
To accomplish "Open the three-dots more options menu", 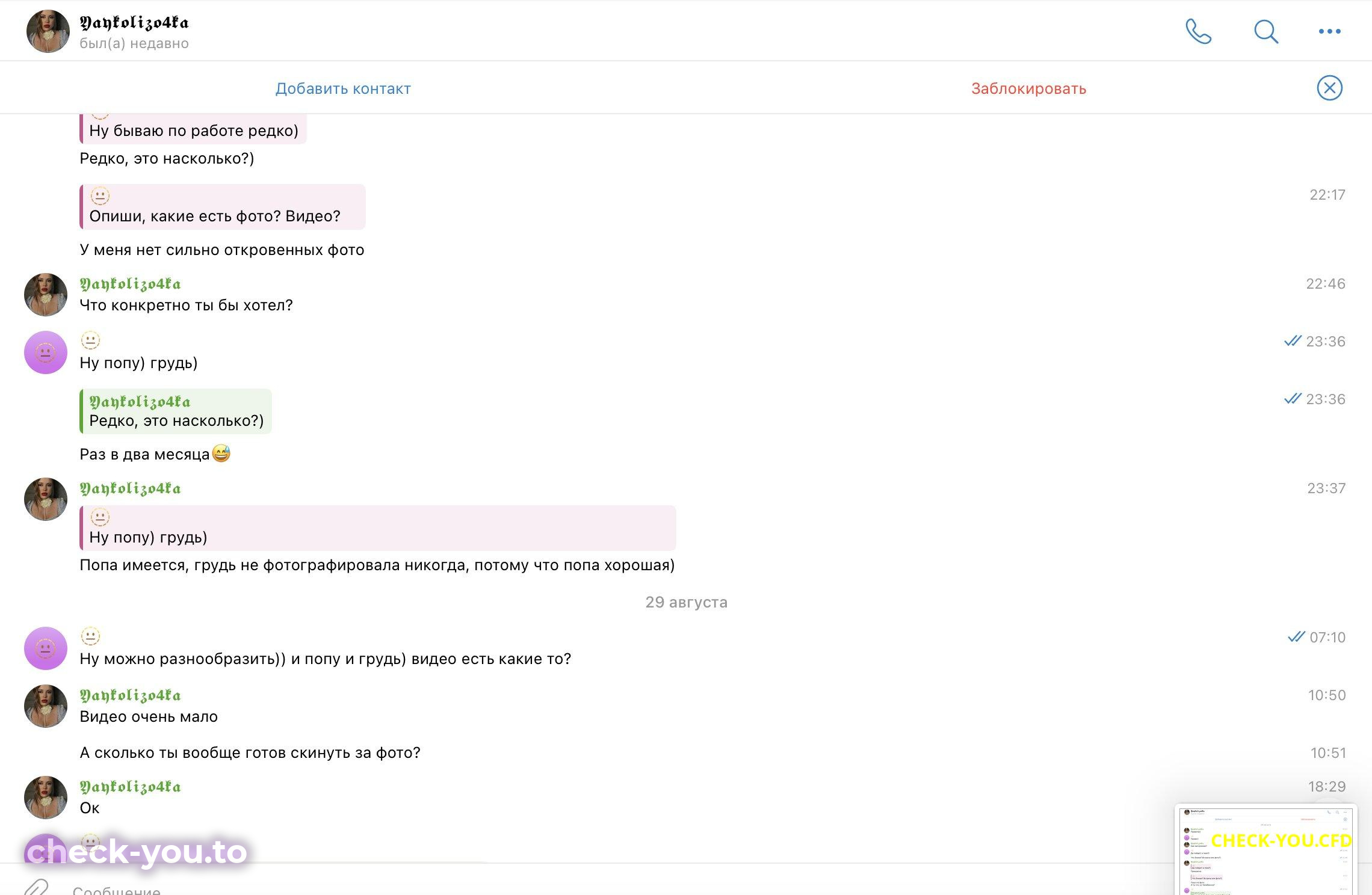I will coord(1329,31).
